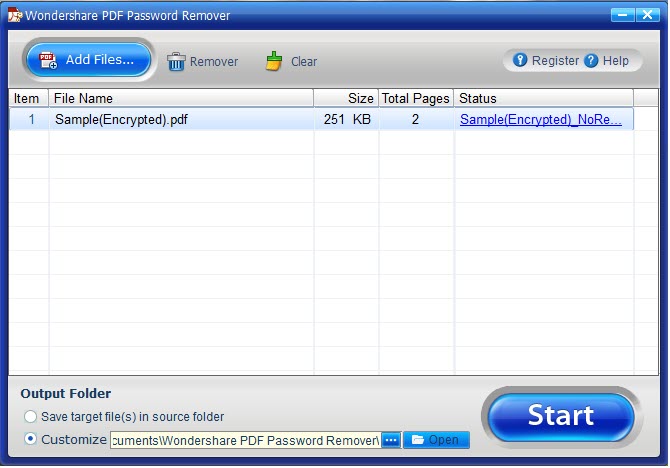Sort by the Item column header

click(29, 98)
